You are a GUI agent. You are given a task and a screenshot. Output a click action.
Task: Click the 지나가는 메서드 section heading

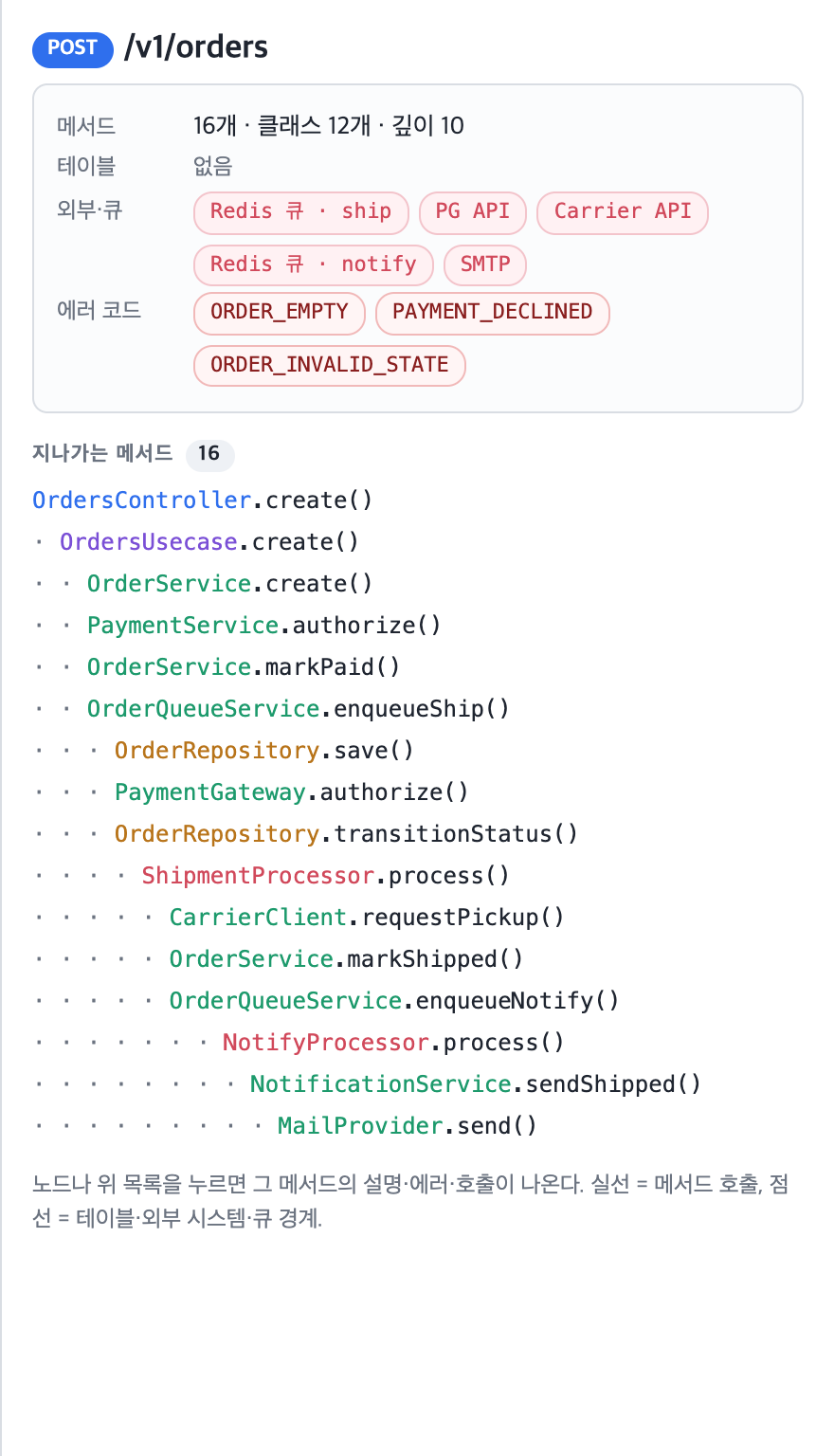102,453
